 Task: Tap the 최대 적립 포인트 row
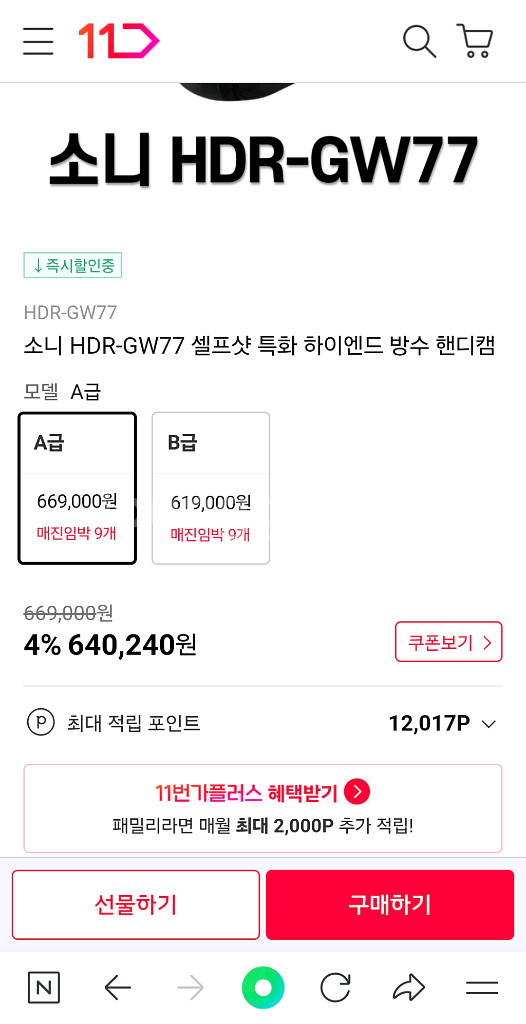263,724
